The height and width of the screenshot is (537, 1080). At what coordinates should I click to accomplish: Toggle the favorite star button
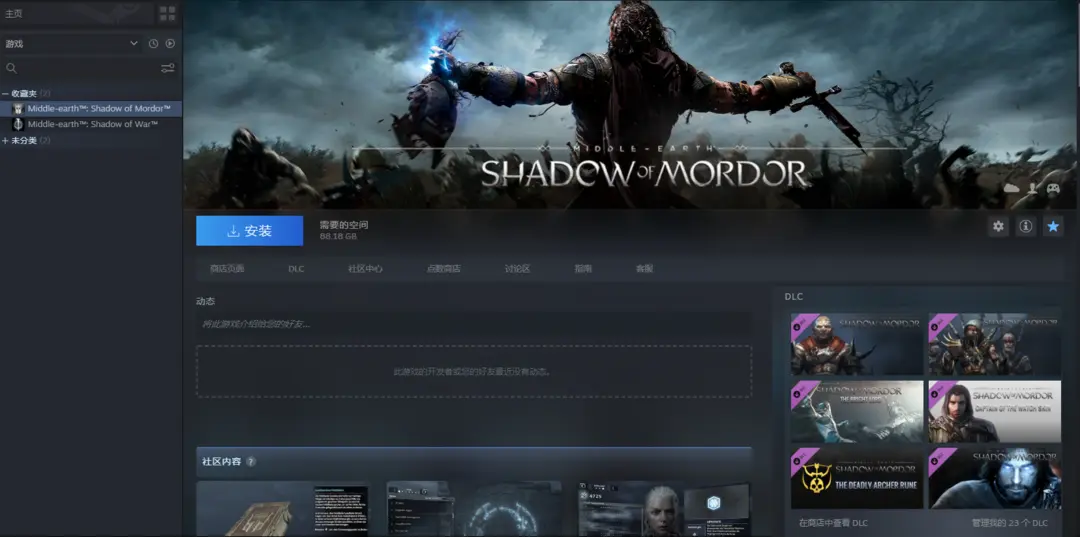tap(1053, 226)
